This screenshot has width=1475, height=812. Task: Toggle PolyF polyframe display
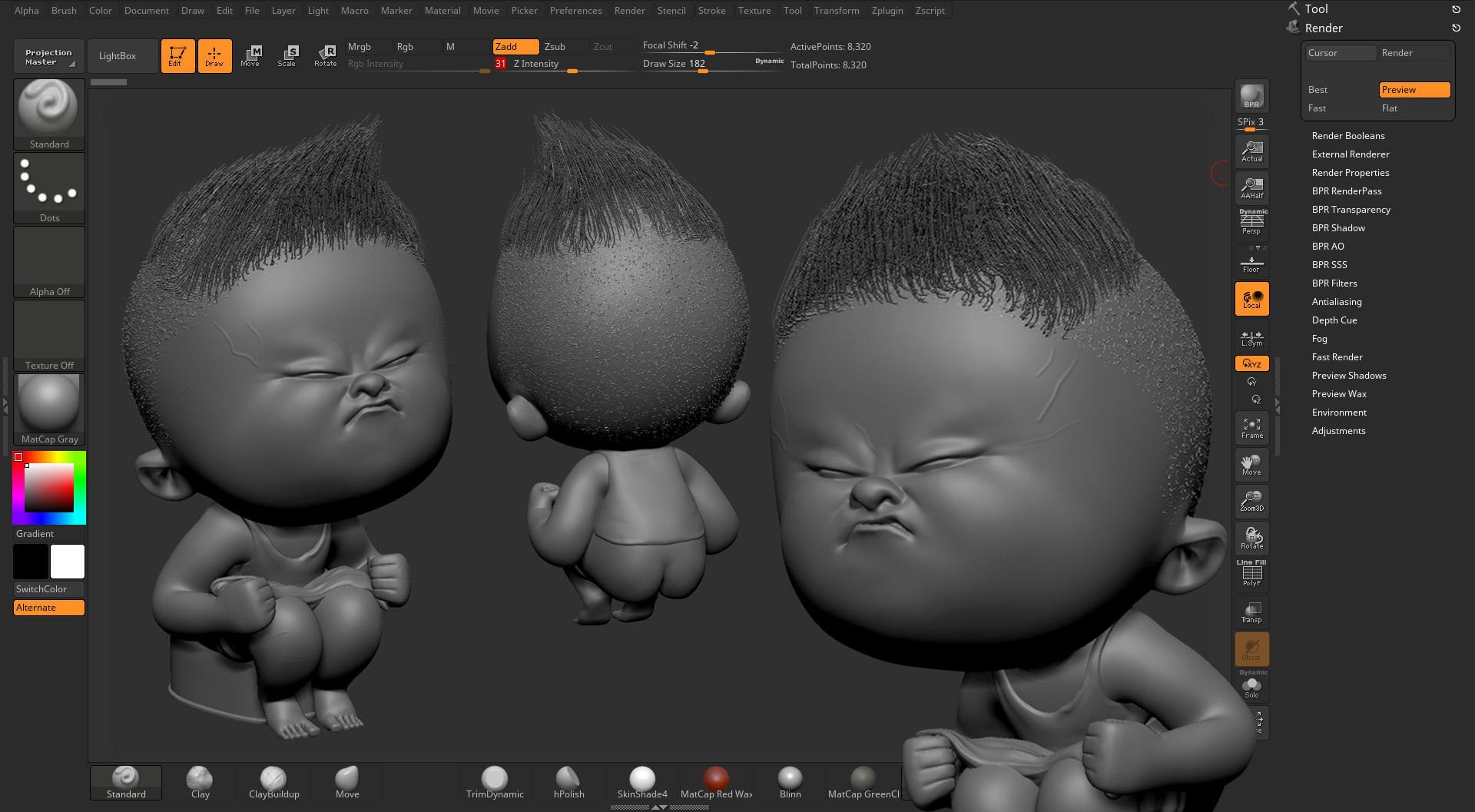click(1251, 574)
